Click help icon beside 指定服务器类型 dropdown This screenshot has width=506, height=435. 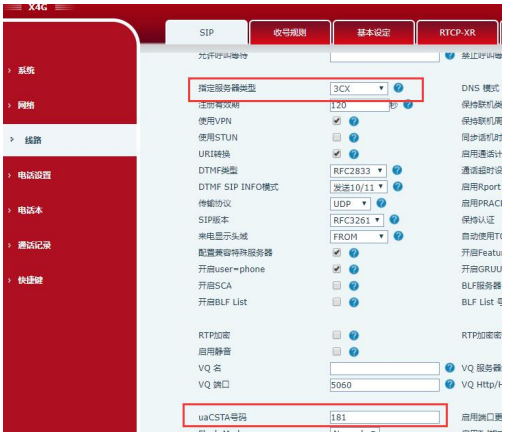pyautogui.click(x=398, y=88)
